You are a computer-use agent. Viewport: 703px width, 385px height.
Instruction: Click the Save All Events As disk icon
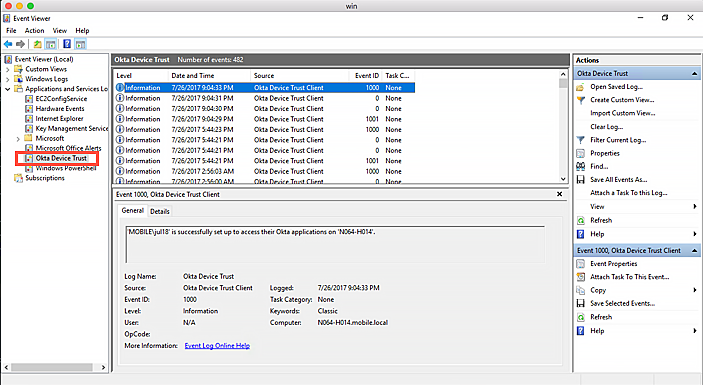[581, 179]
